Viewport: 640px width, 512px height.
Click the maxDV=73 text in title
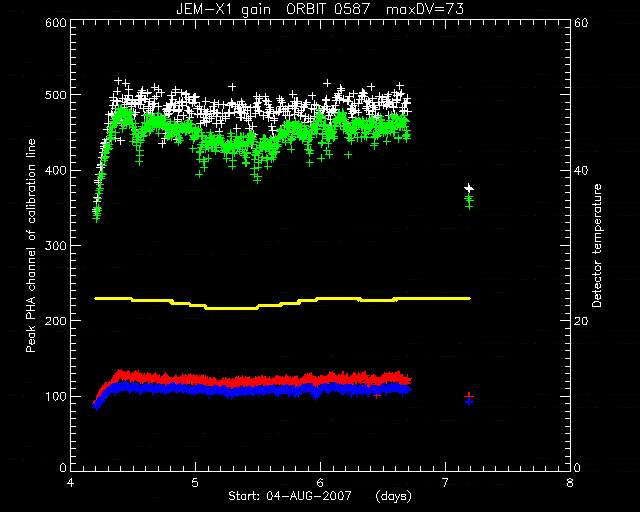pos(425,9)
